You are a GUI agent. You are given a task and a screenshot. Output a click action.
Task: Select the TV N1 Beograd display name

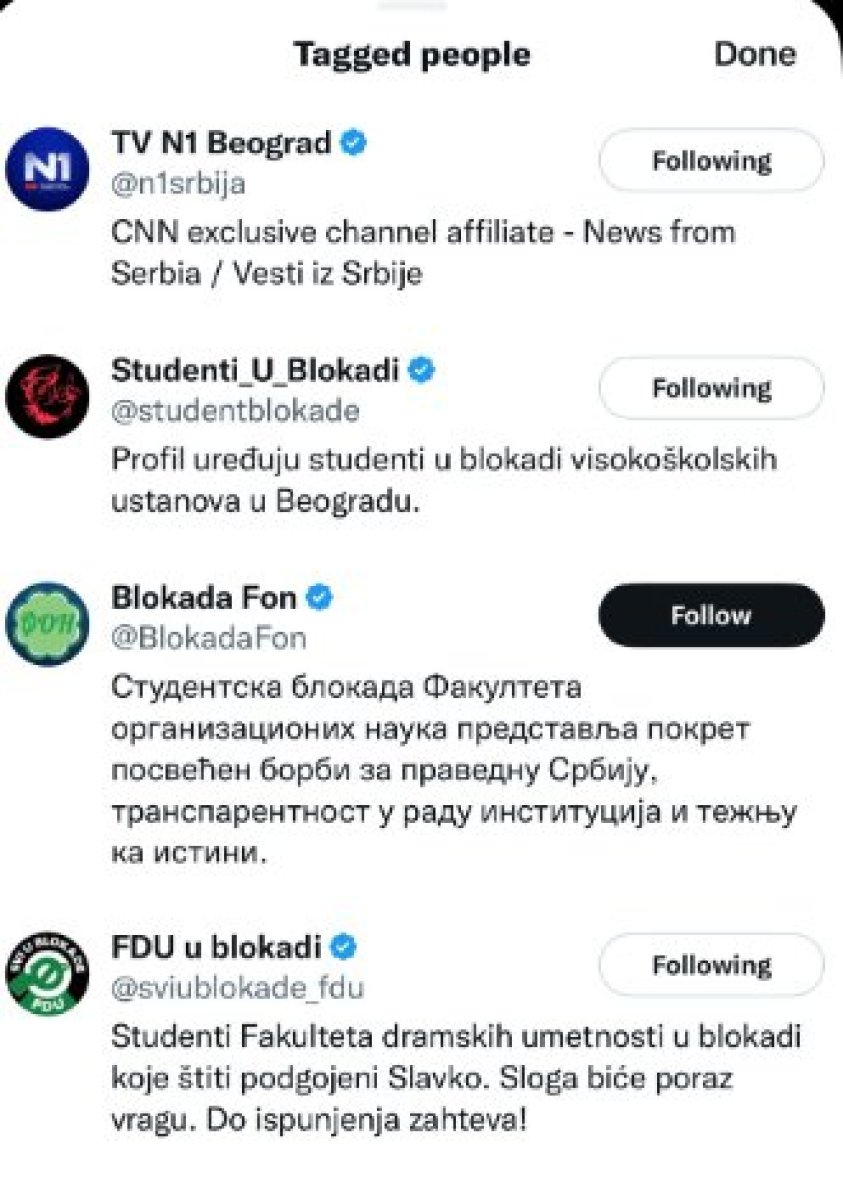tap(220, 144)
